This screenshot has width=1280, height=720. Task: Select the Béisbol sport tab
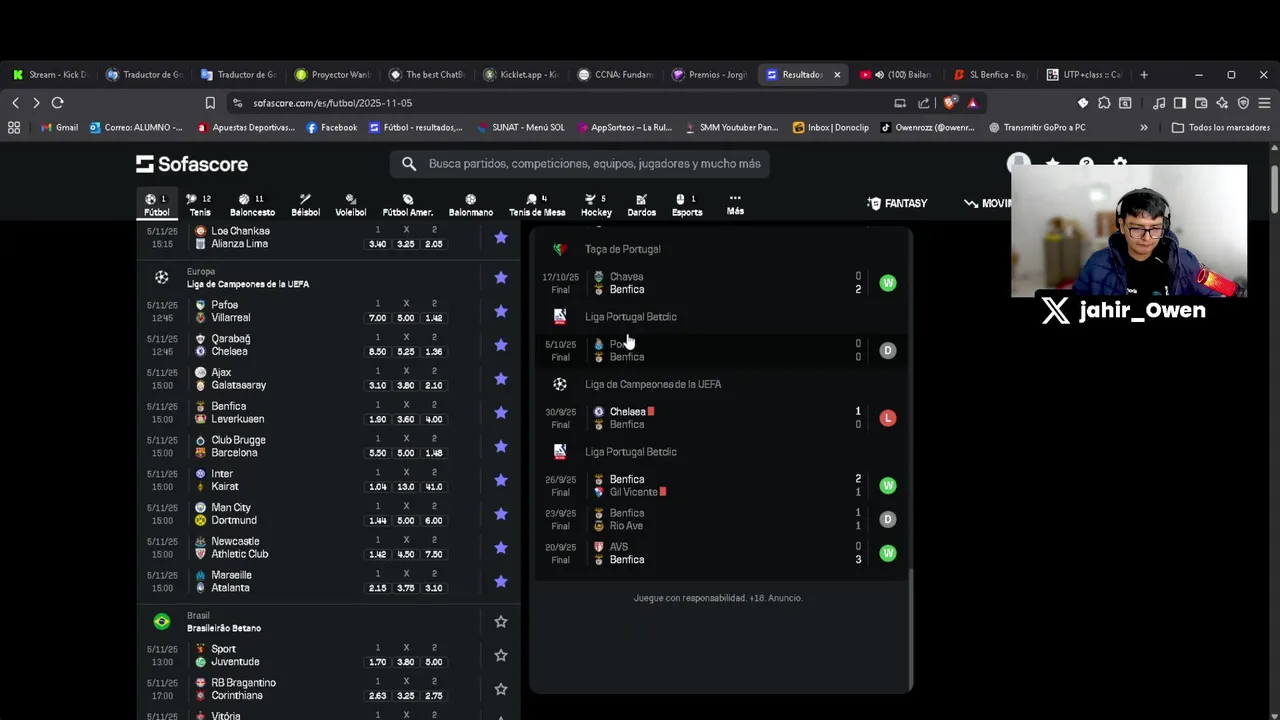(x=305, y=205)
